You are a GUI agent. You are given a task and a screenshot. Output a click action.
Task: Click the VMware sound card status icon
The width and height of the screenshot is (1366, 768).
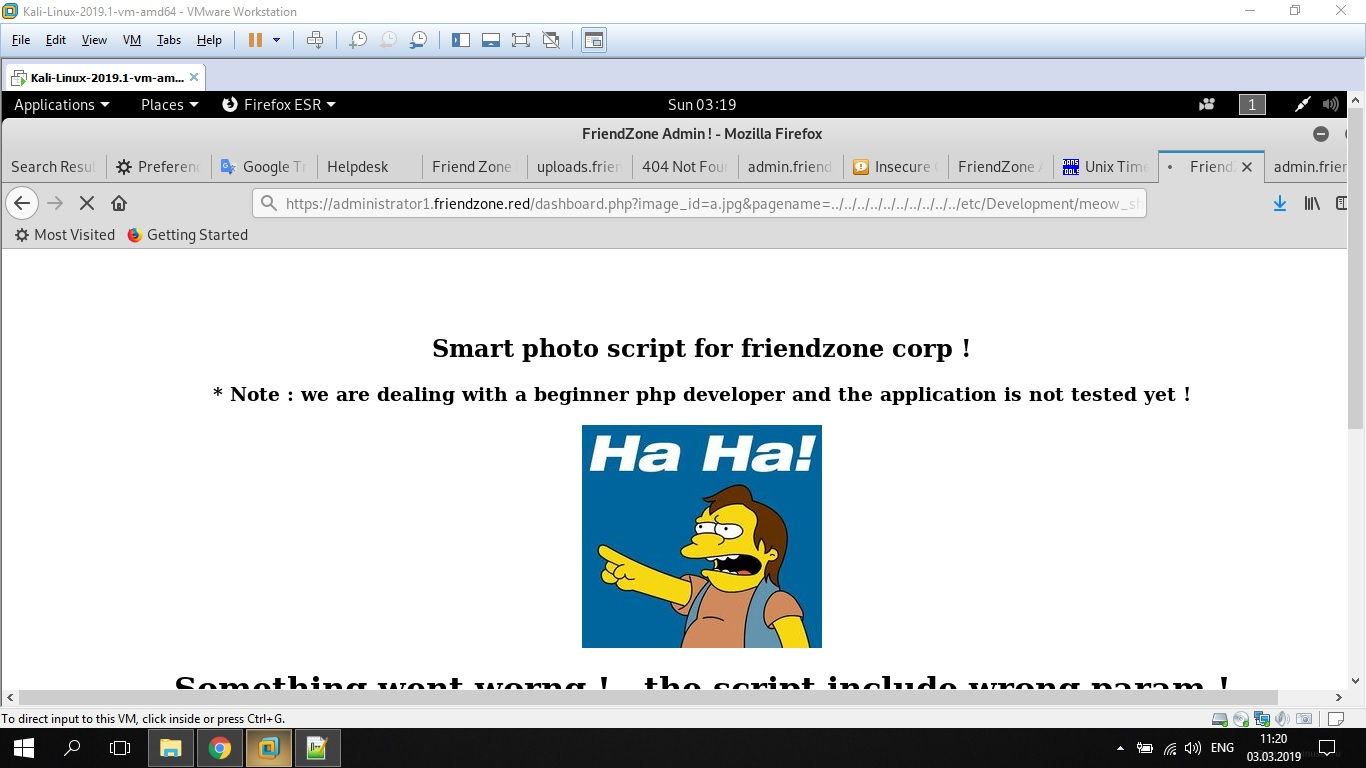click(x=1283, y=719)
